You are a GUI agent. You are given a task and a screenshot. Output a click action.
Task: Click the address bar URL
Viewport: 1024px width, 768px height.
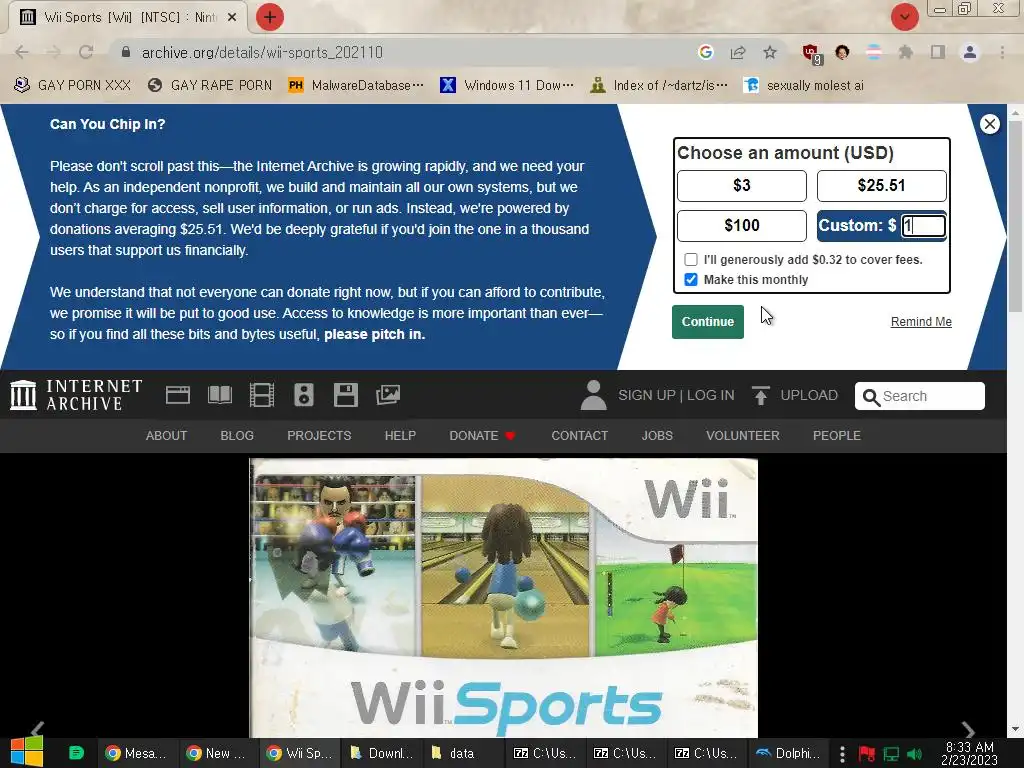pyautogui.click(x=263, y=52)
